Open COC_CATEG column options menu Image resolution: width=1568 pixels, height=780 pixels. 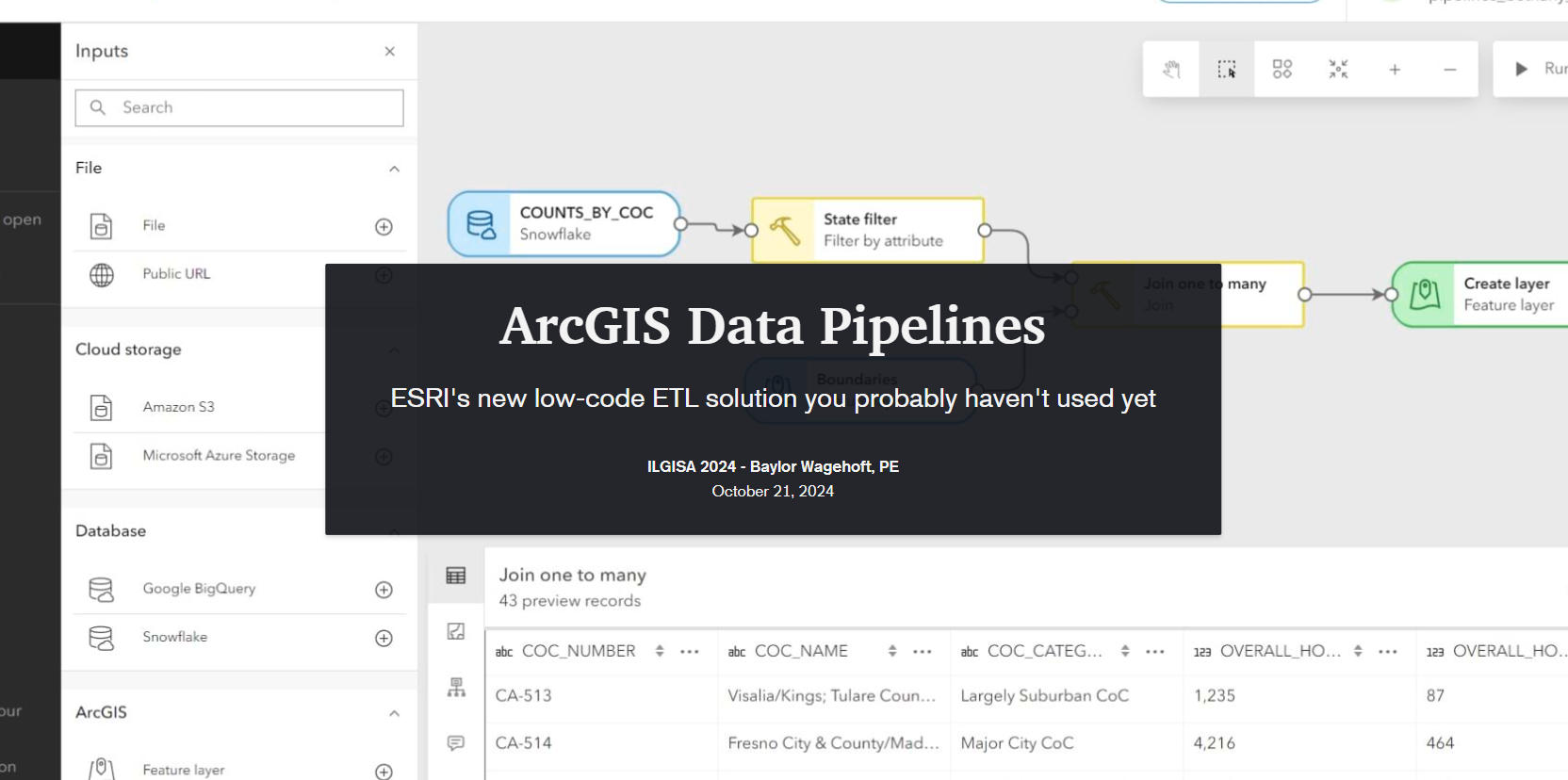point(1155,651)
